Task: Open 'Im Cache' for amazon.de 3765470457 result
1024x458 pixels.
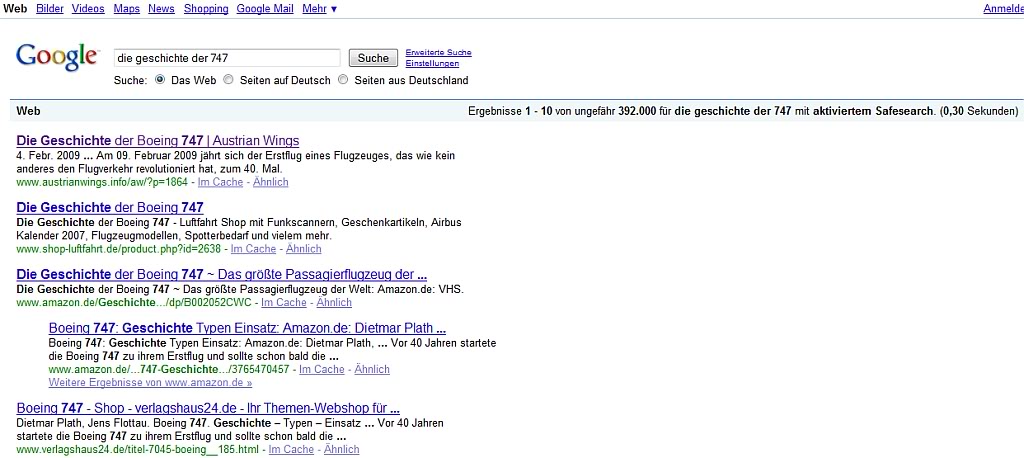Action: pyautogui.click(x=321, y=369)
